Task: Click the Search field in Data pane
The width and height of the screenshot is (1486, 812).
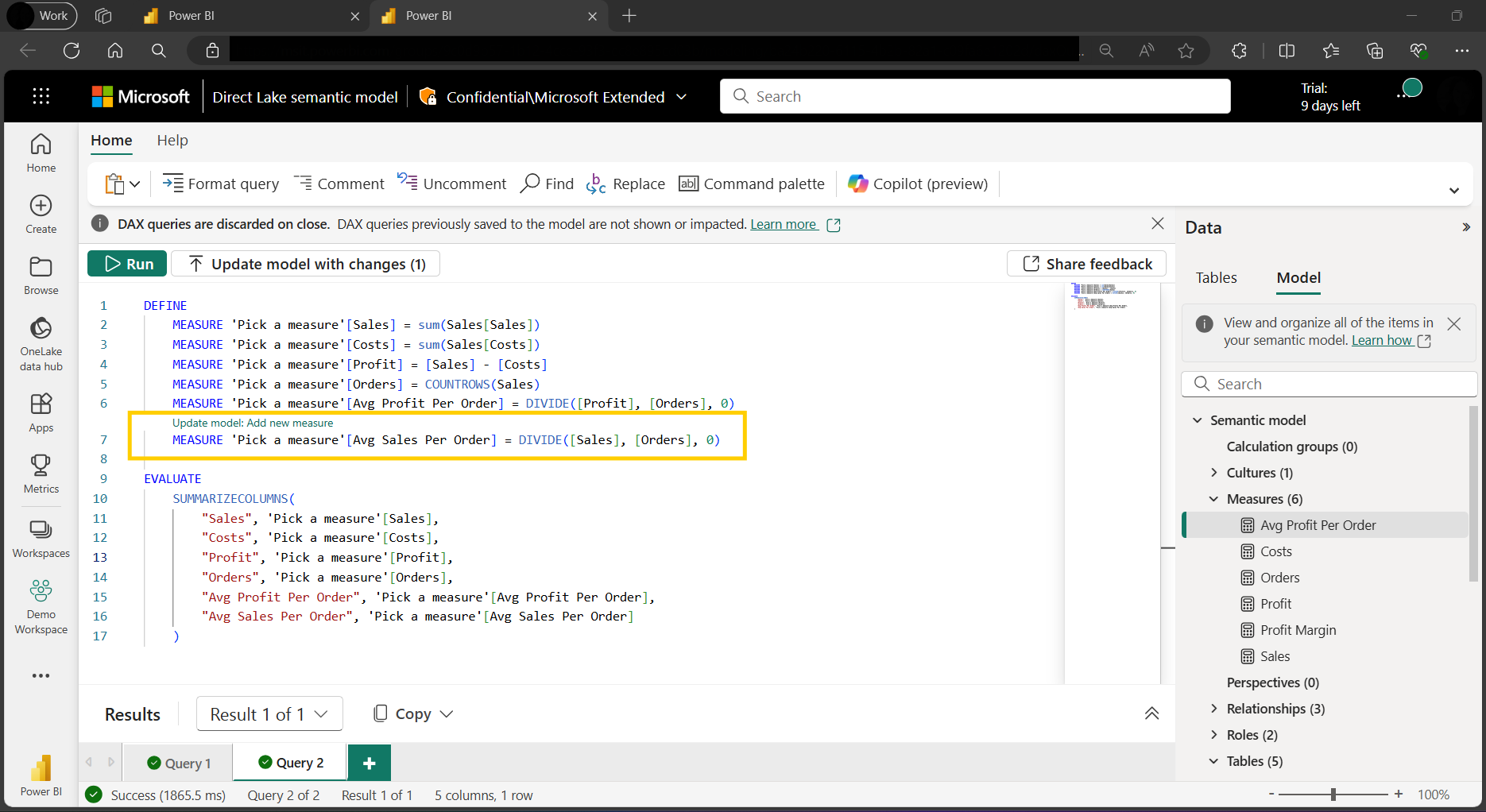Action: tap(1329, 384)
